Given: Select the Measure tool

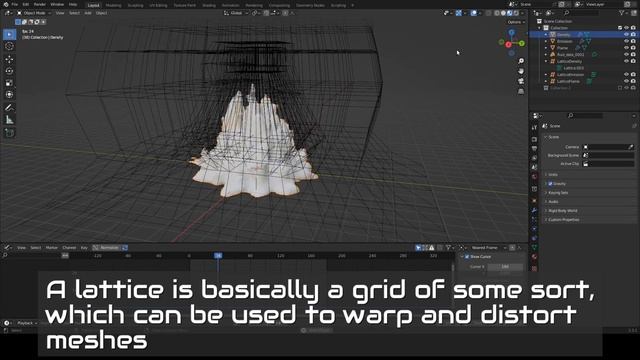Looking at the screenshot, I should click(9, 120).
